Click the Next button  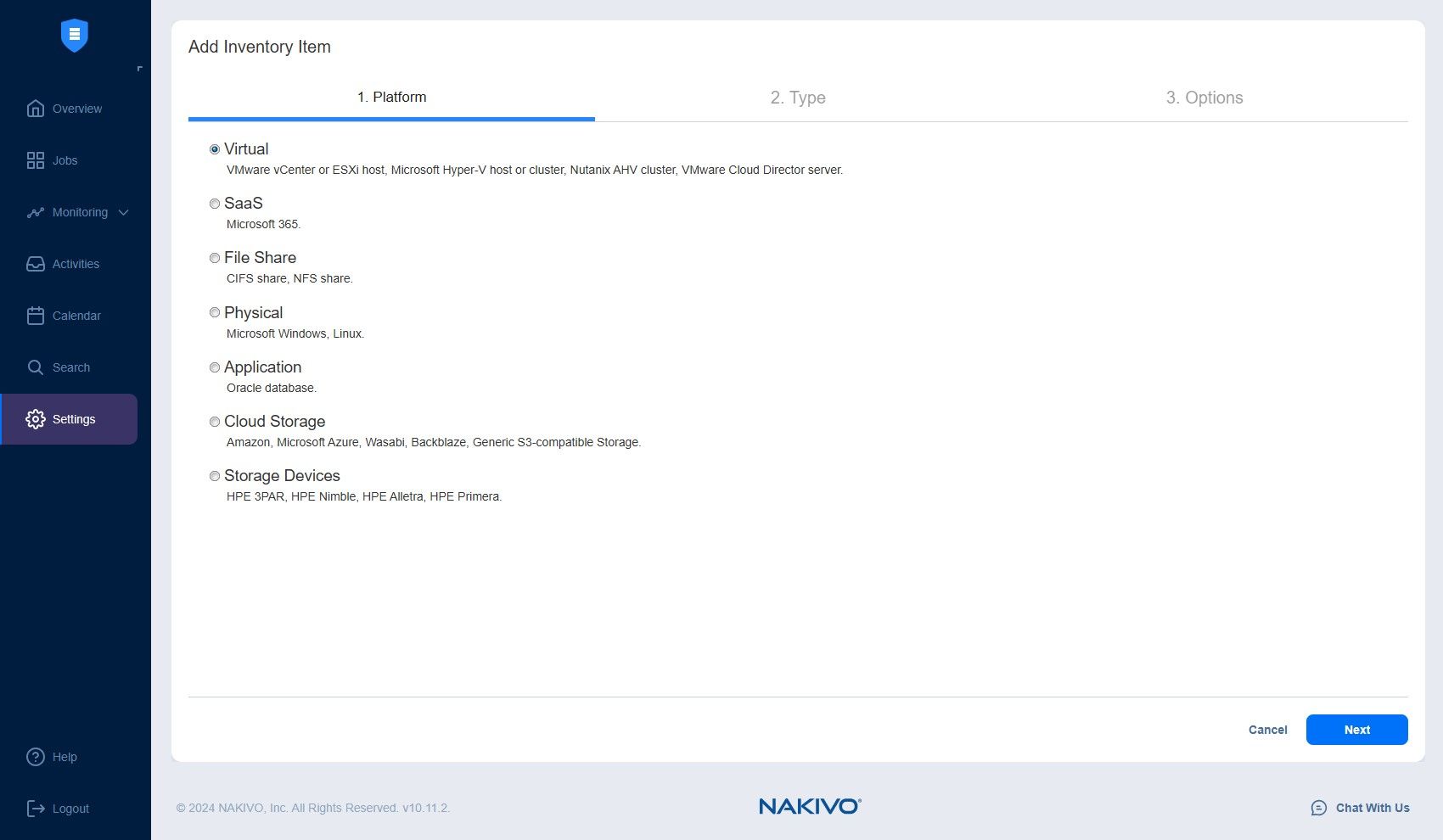pyautogui.click(x=1356, y=730)
